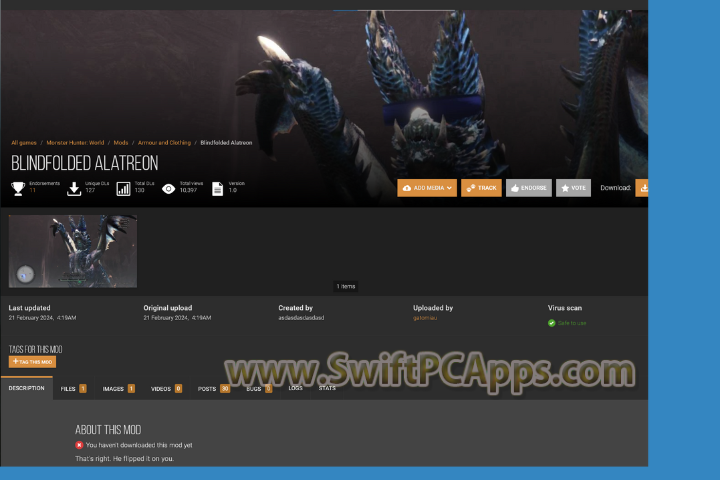This screenshot has height=480, width=720.
Task: Go to All games breadcrumb link
Action: coord(24,143)
